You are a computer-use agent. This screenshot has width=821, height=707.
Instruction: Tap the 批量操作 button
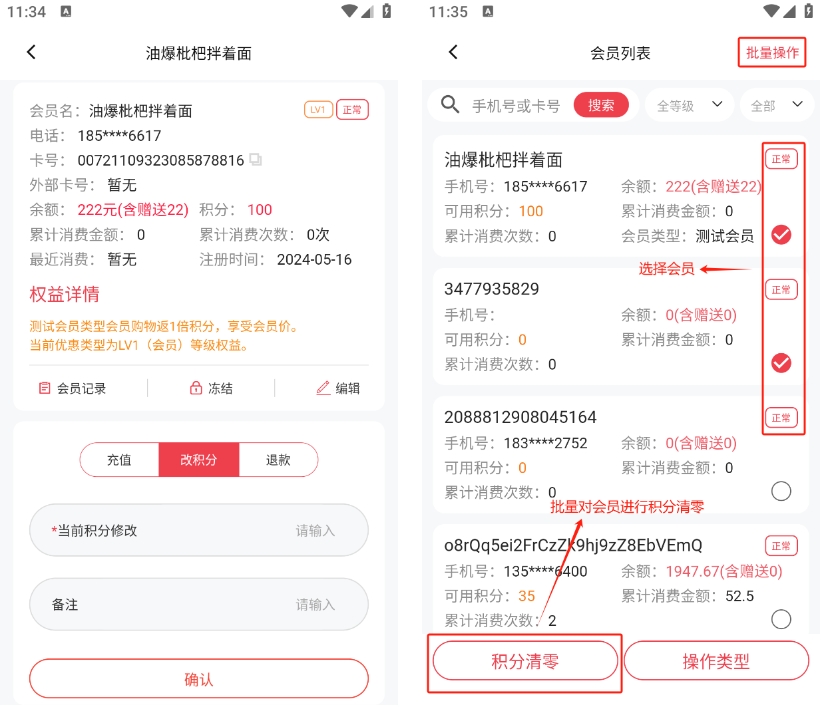click(772, 52)
